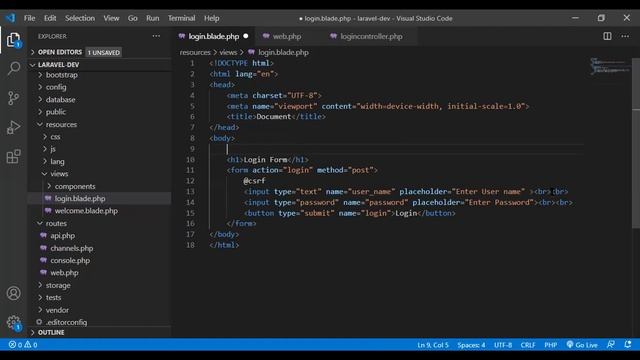
Task: Open console.php in the routes folder
Action: click(x=70, y=260)
